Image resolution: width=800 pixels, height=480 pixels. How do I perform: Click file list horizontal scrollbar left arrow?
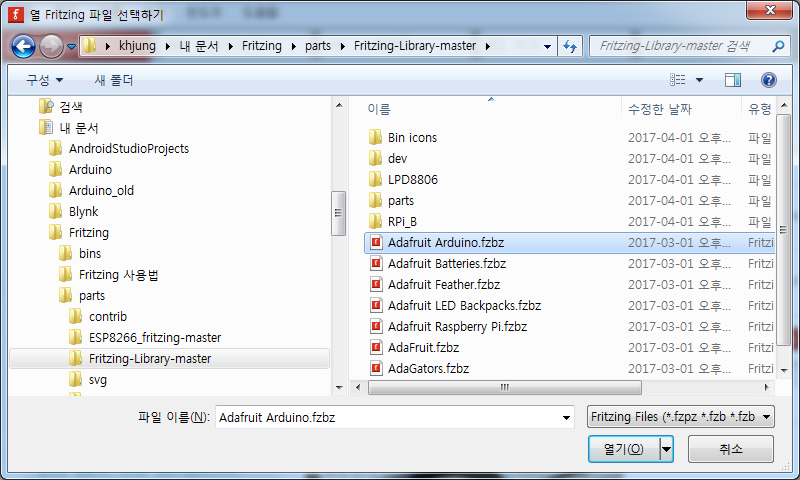[x=358, y=388]
